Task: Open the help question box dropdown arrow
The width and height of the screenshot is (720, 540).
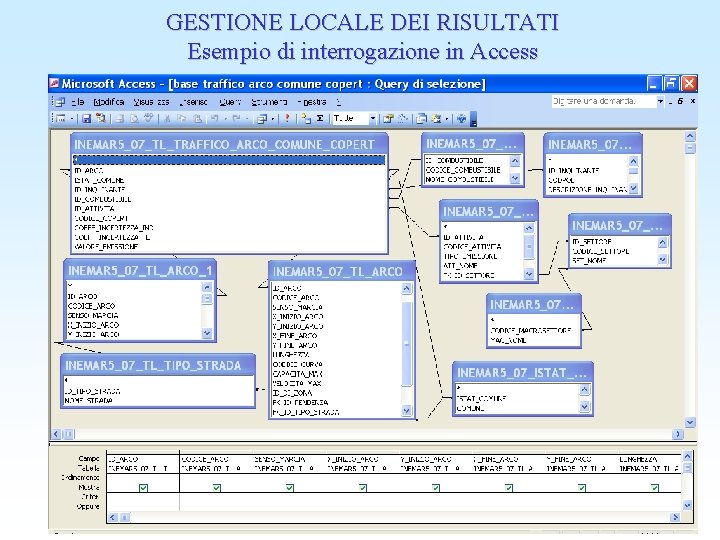Action: click(660, 101)
